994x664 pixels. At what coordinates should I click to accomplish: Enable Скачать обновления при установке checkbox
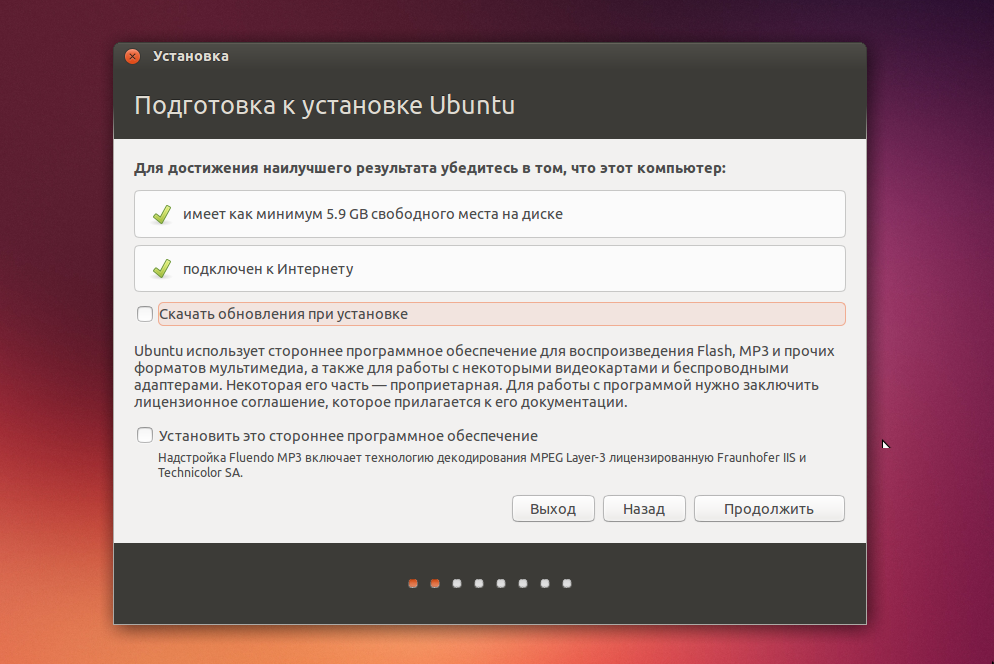click(145, 314)
